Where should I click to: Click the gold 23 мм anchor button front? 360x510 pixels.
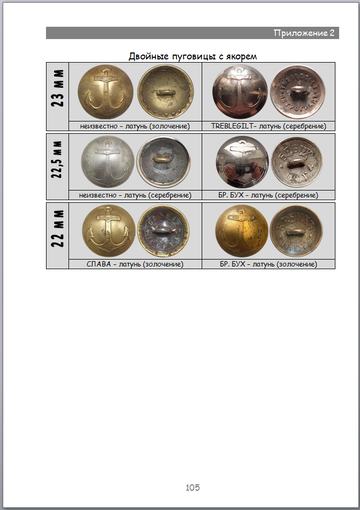(x=106, y=92)
